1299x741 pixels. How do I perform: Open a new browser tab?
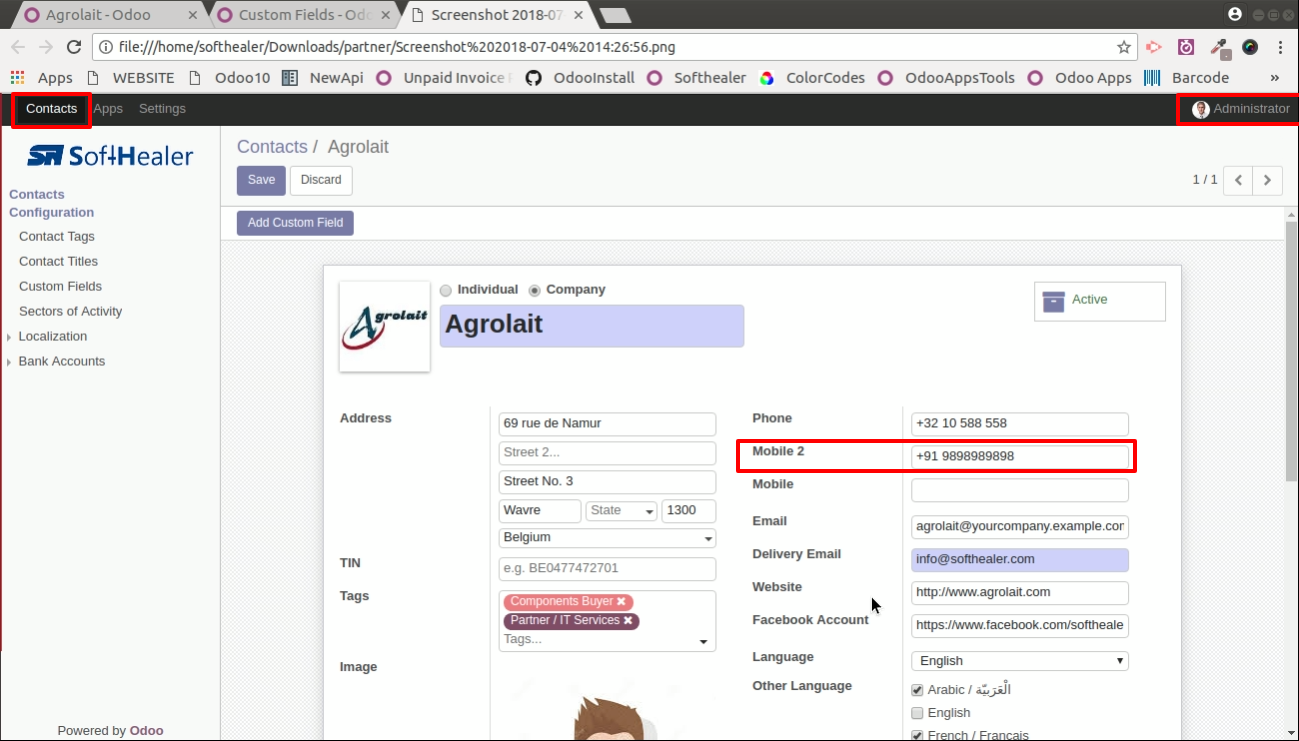click(x=614, y=15)
